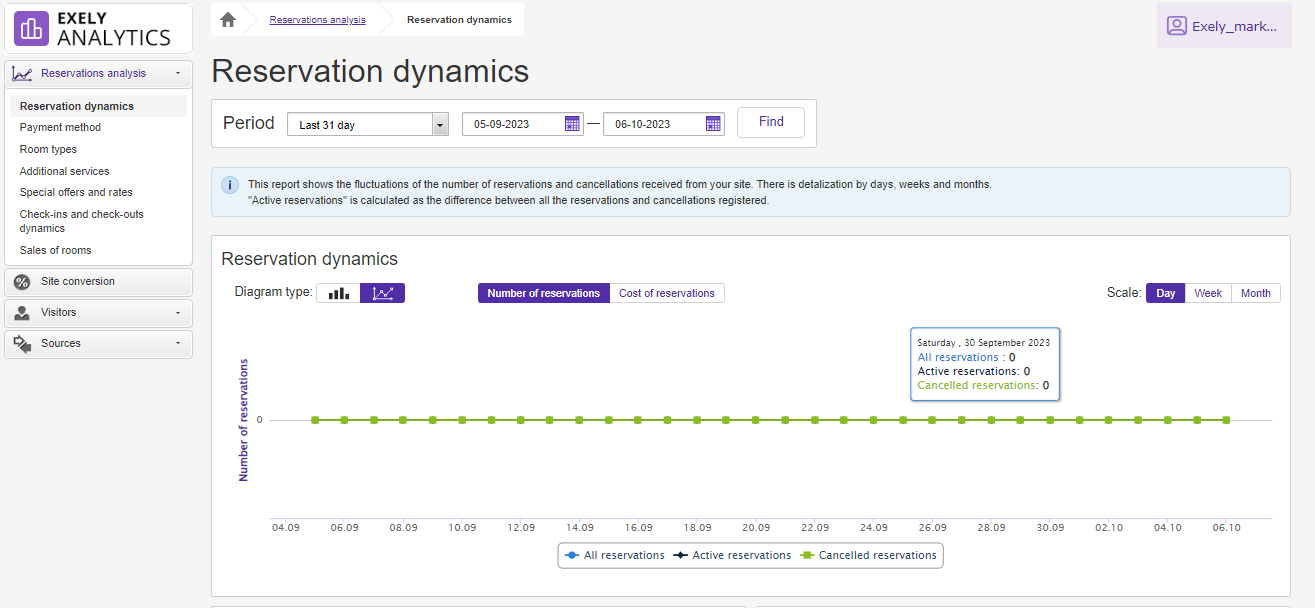This screenshot has width=1315, height=608.
Task: Follow the Reservations analysis breadcrumb link
Action: click(317, 20)
